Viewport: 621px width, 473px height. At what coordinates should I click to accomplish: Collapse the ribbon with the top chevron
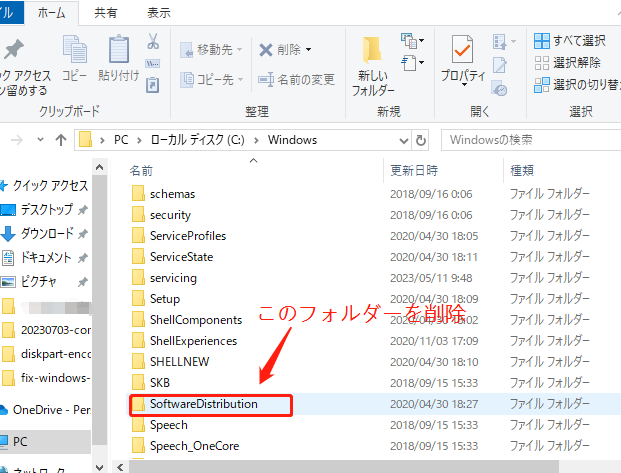pos(618,13)
